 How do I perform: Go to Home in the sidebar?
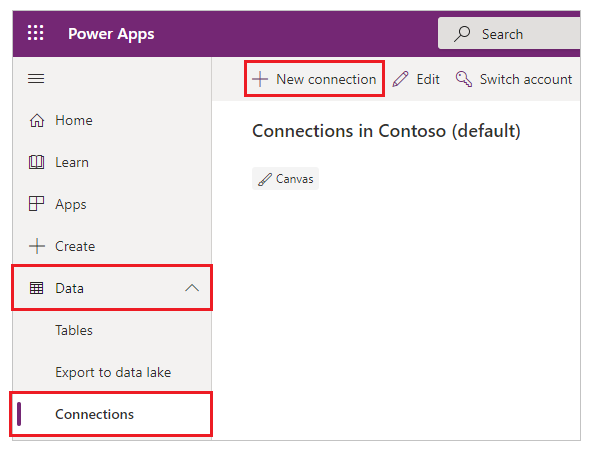[x=112, y=120]
